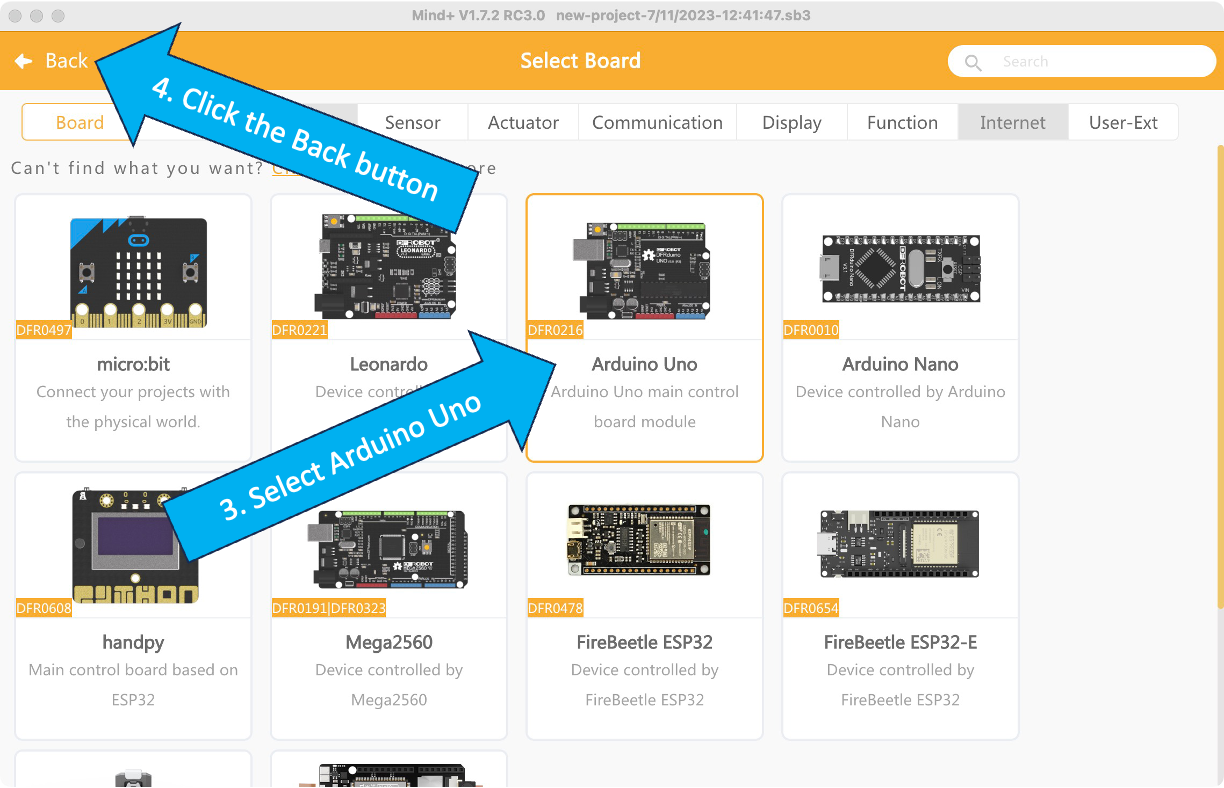Click the Back button label
Viewport: 1224px width, 788px height.
[x=67, y=61]
